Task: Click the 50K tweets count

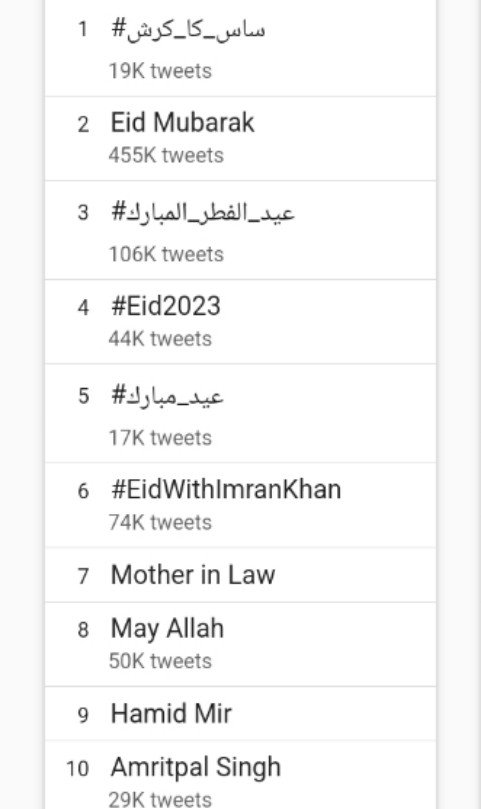Action: 160,661
